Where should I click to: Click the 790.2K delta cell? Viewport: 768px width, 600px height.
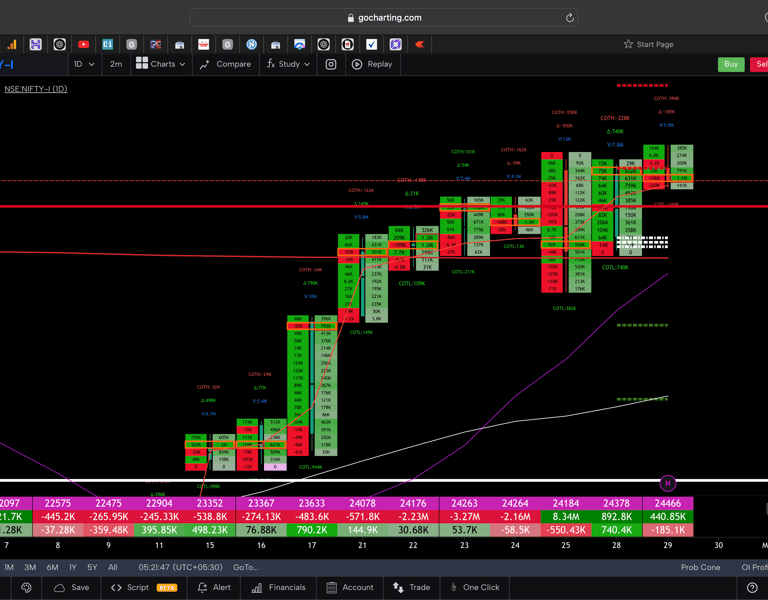point(312,530)
